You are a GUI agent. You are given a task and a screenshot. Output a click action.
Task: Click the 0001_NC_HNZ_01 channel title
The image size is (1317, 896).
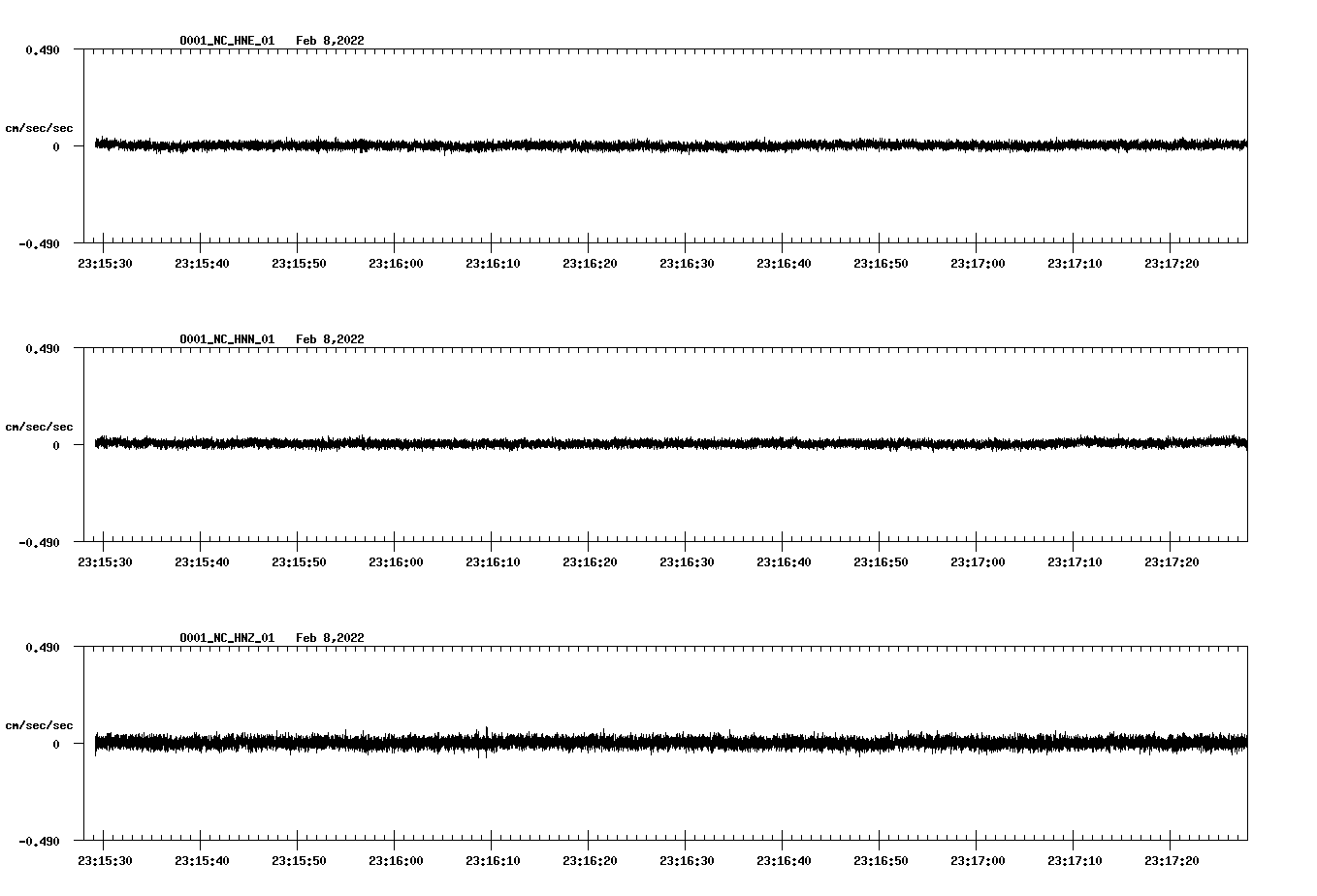coord(227,638)
